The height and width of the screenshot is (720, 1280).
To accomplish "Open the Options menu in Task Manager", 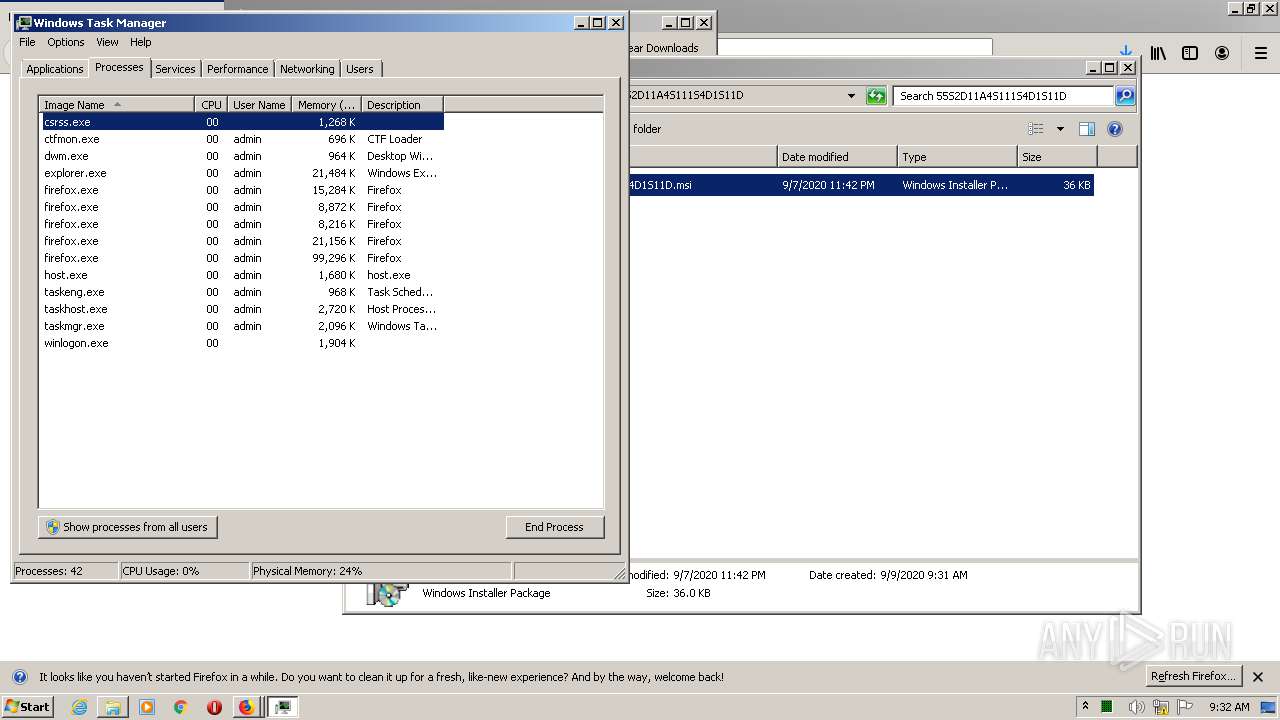I will coord(66,42).
